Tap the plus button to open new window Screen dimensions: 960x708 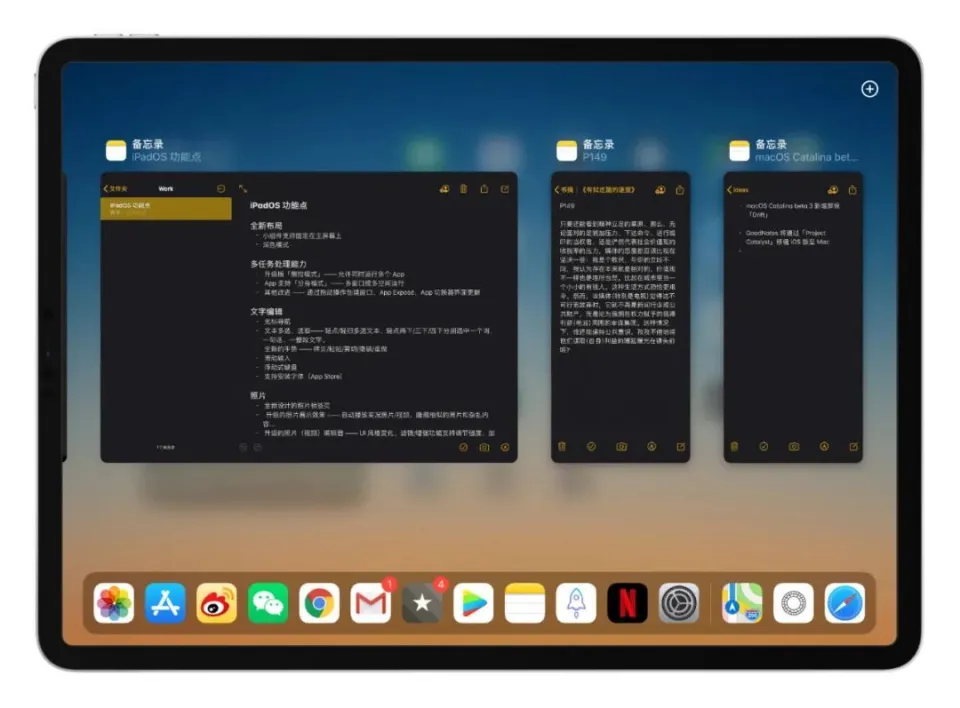pos(869,89)
